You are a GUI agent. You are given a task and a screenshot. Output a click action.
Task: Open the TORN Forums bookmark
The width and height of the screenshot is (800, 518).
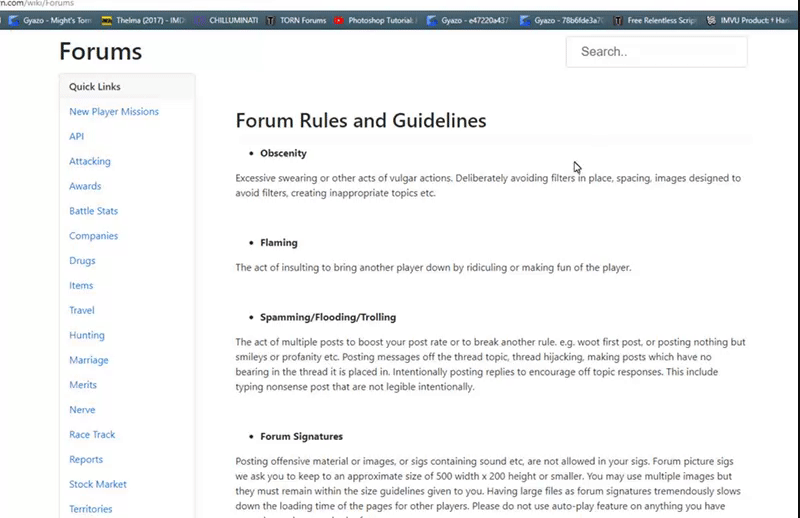point(296,20)
